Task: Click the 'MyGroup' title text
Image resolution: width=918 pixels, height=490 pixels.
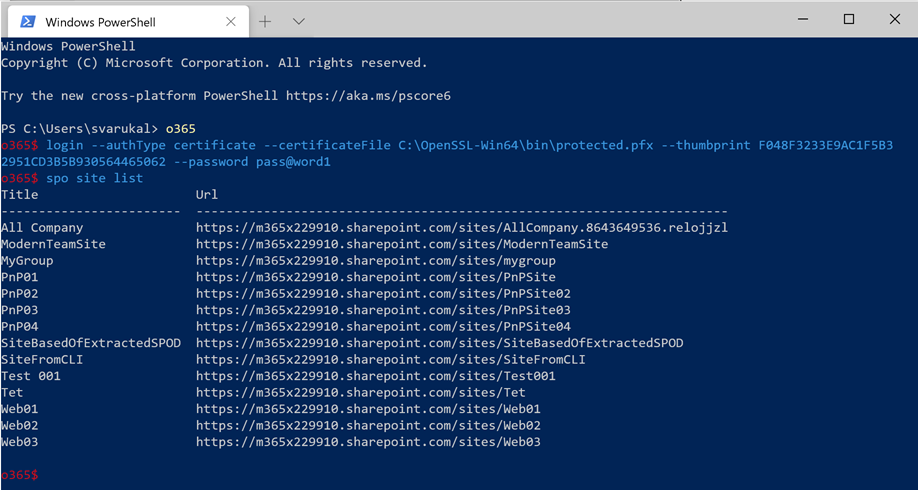Action: click(x=27, y=261)
